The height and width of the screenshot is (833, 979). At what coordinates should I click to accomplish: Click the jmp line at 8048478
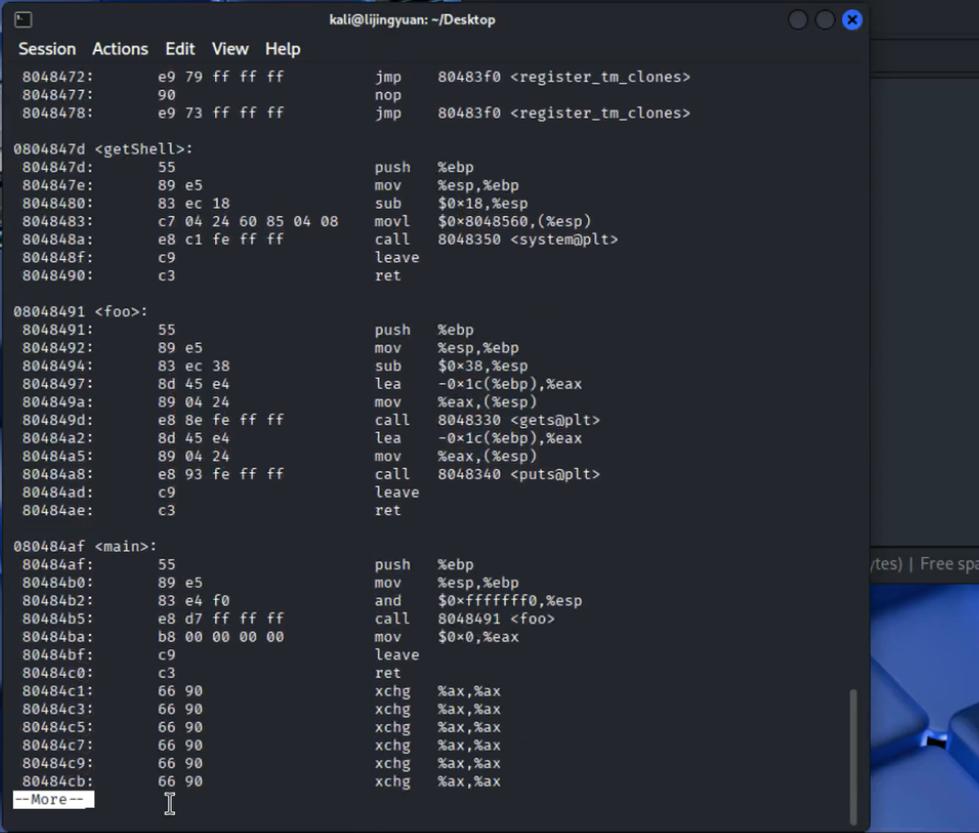[x=356, y=113]
